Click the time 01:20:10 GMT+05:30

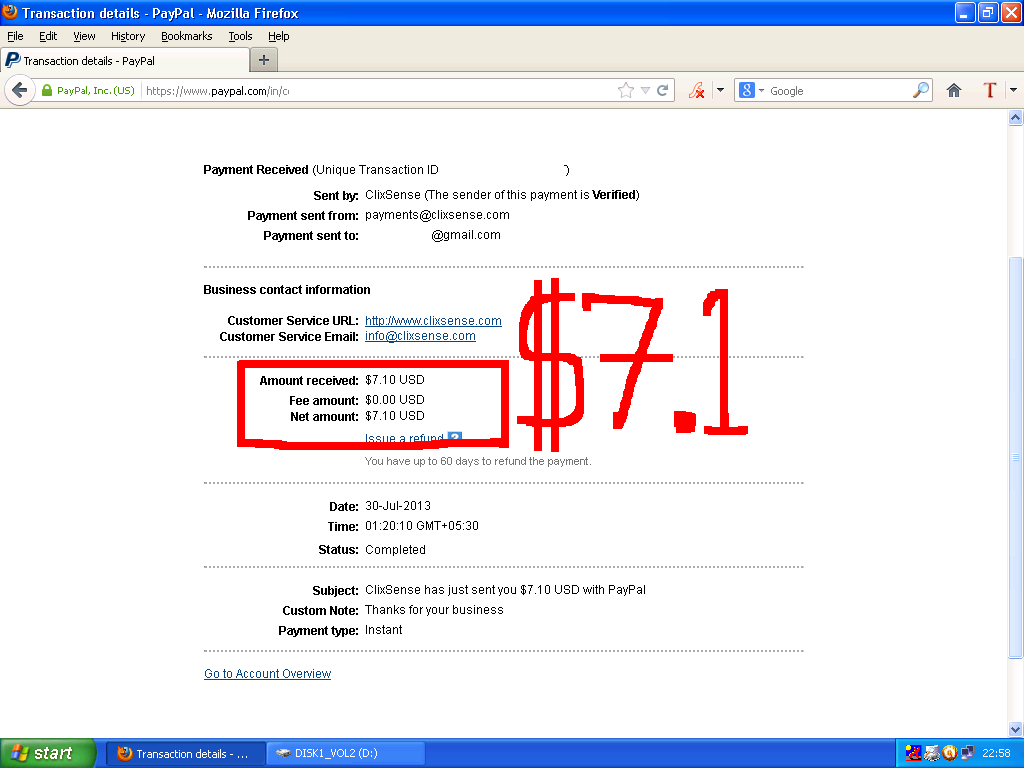tap(422, 526)
